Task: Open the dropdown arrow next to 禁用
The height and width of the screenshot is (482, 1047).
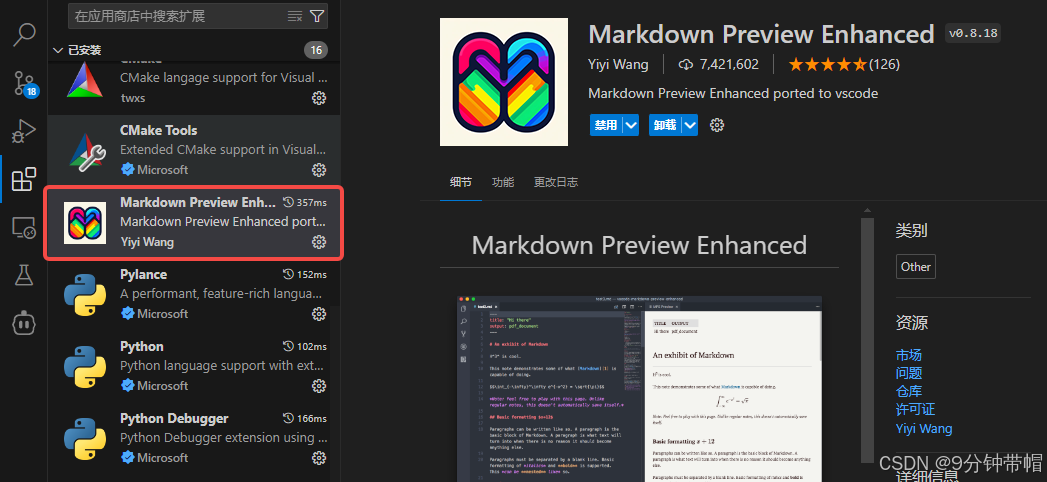Action: point(631,125)
